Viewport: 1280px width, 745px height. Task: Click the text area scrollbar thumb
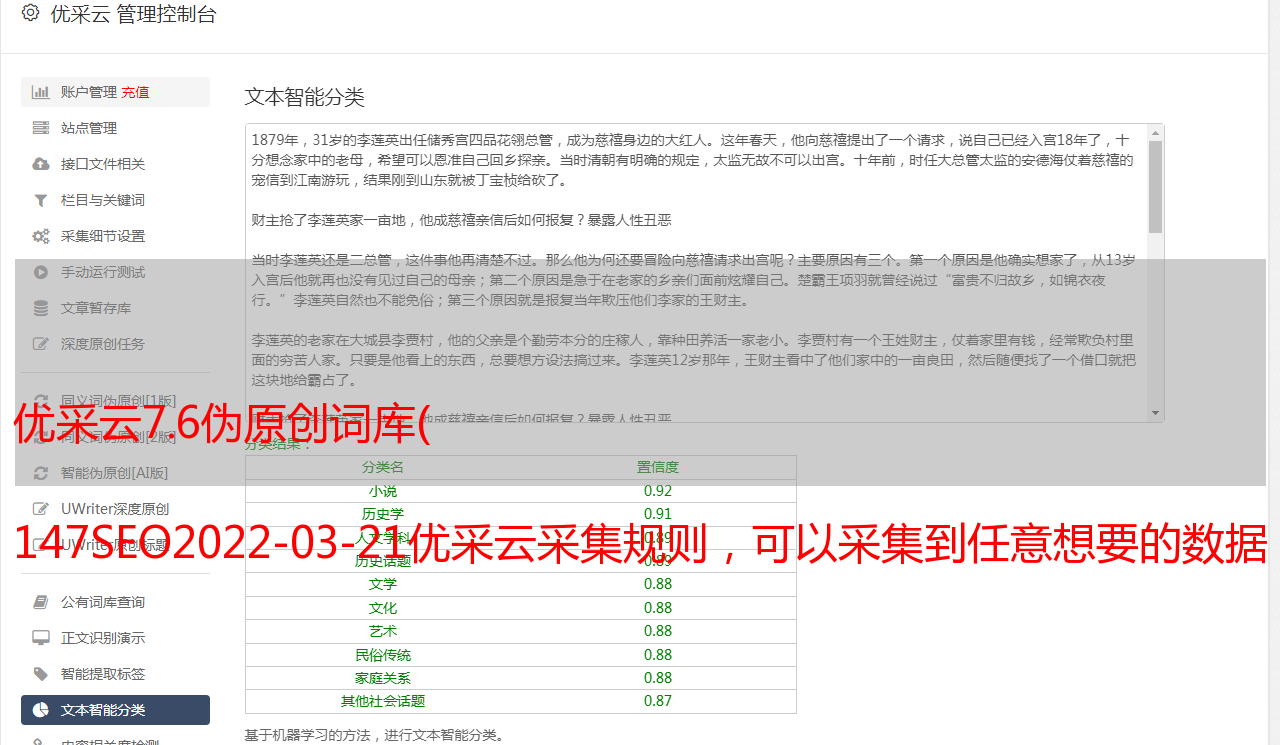pyautogui.click(x=1155, y=186)
